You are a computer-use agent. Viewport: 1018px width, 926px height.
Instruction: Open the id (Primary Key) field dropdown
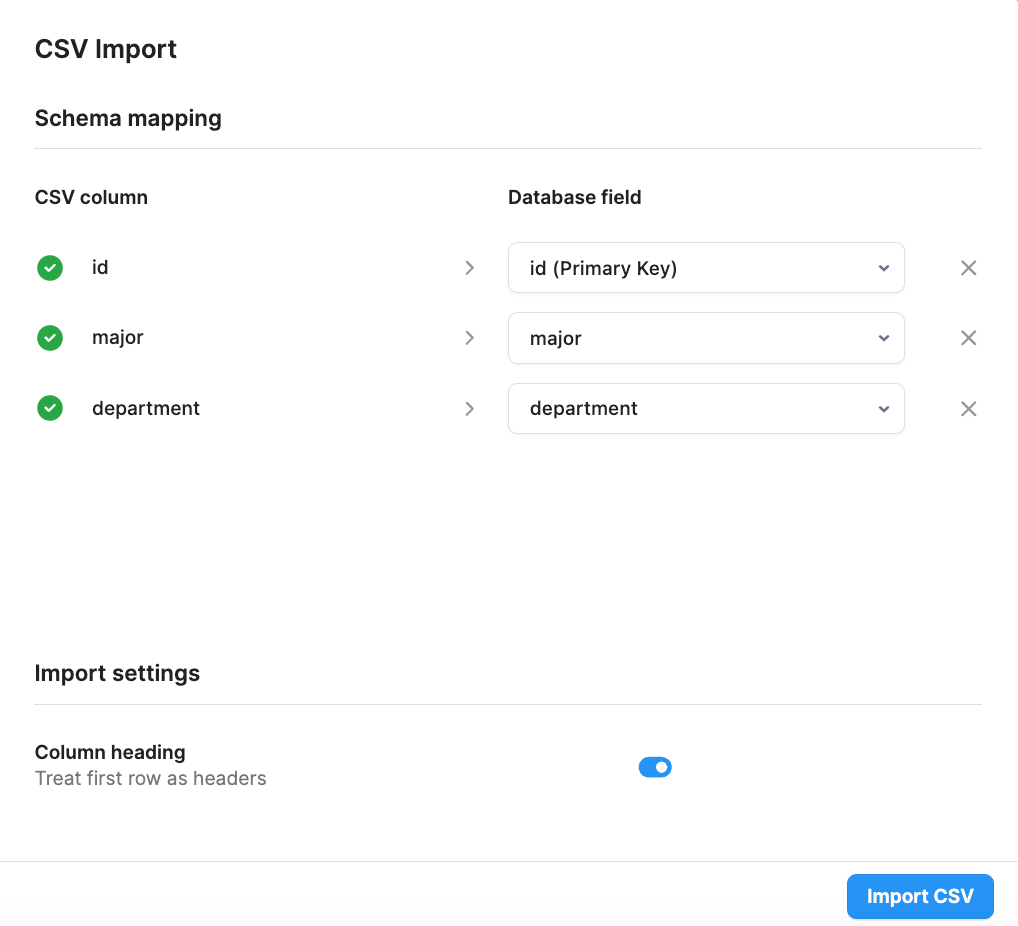(x=706, y=268)
